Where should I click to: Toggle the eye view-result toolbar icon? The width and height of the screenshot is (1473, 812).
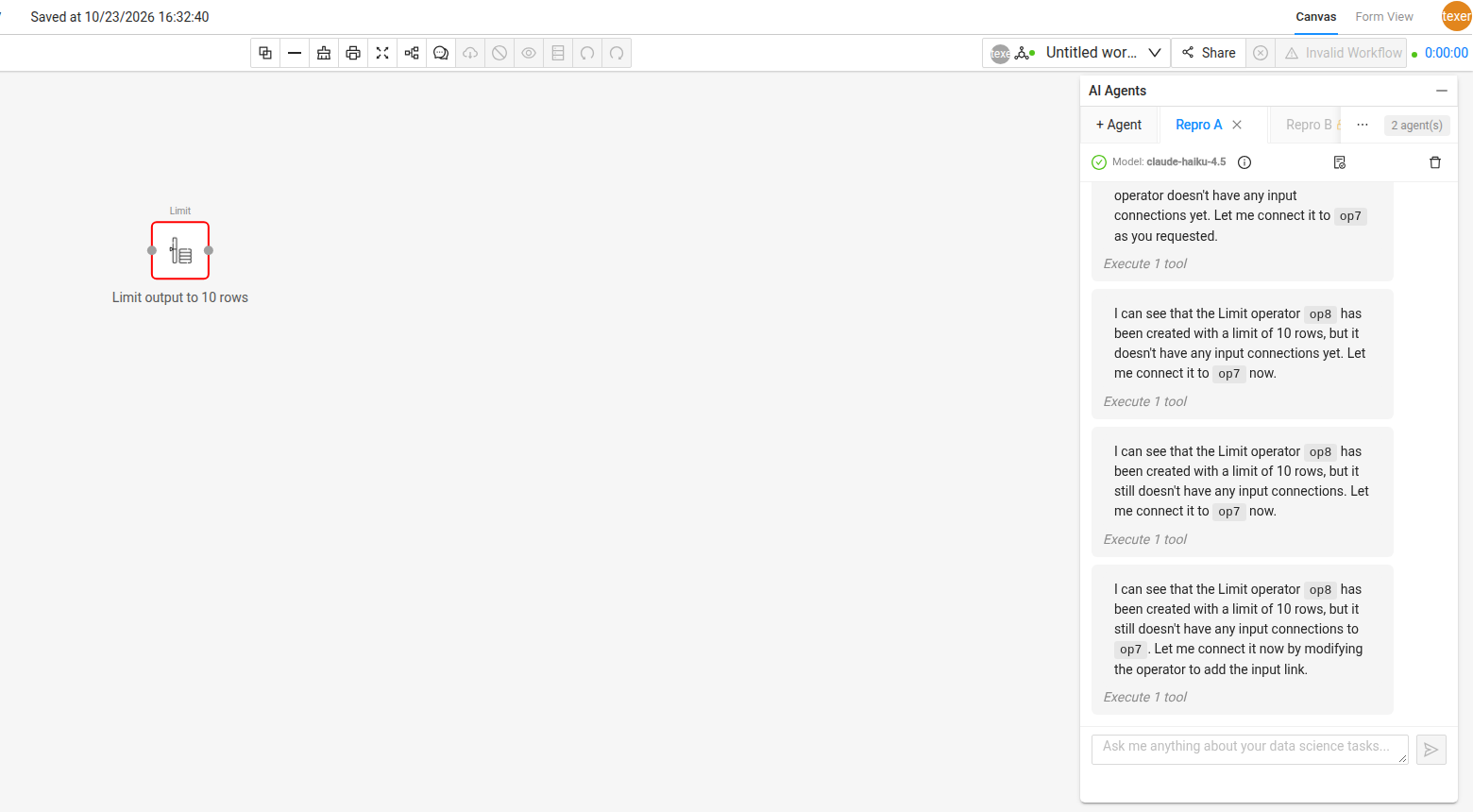click(x=529, y=53)
